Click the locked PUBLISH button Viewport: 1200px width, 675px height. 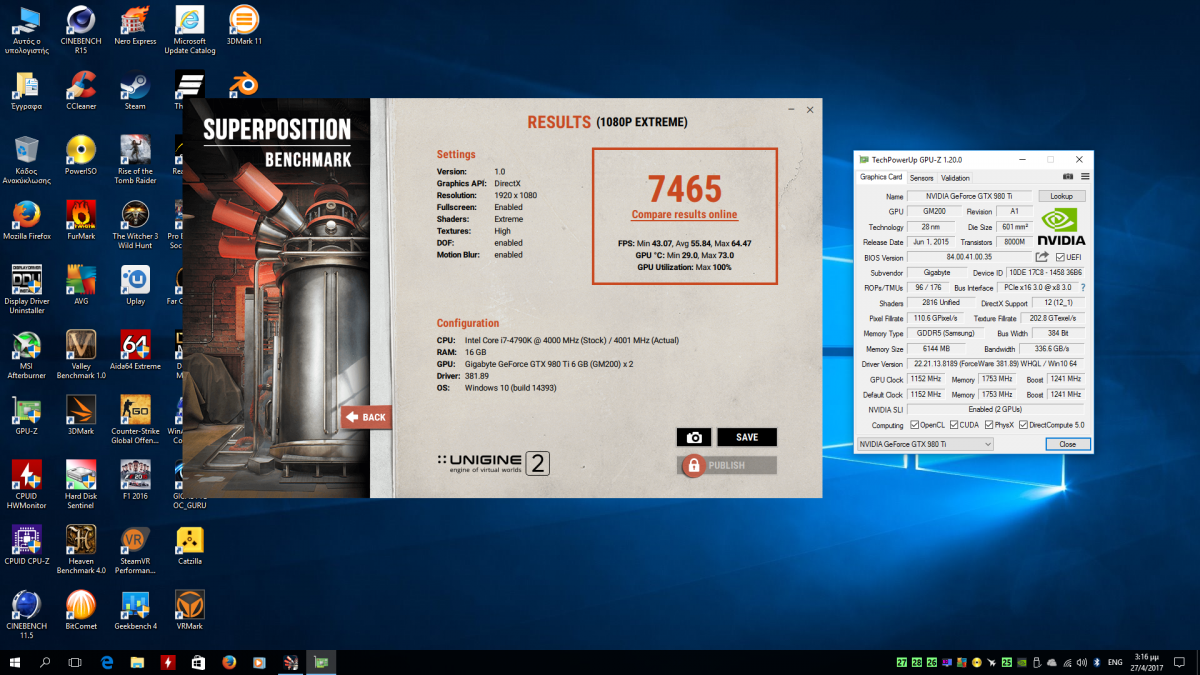(x=727, y=465)
